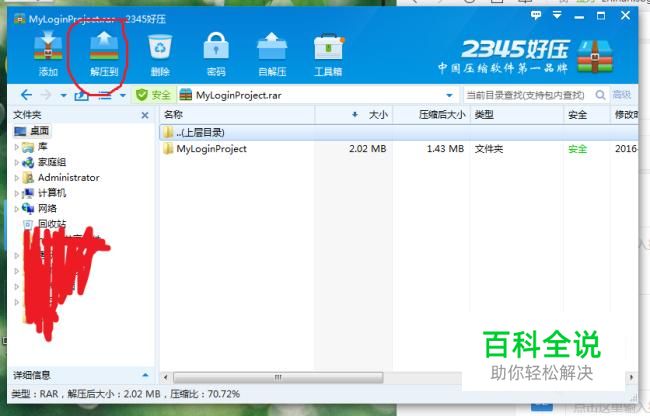Open the 密码 (Password) lock tool
Viewport: 650px width, 416px height.
tap(216, 54)
